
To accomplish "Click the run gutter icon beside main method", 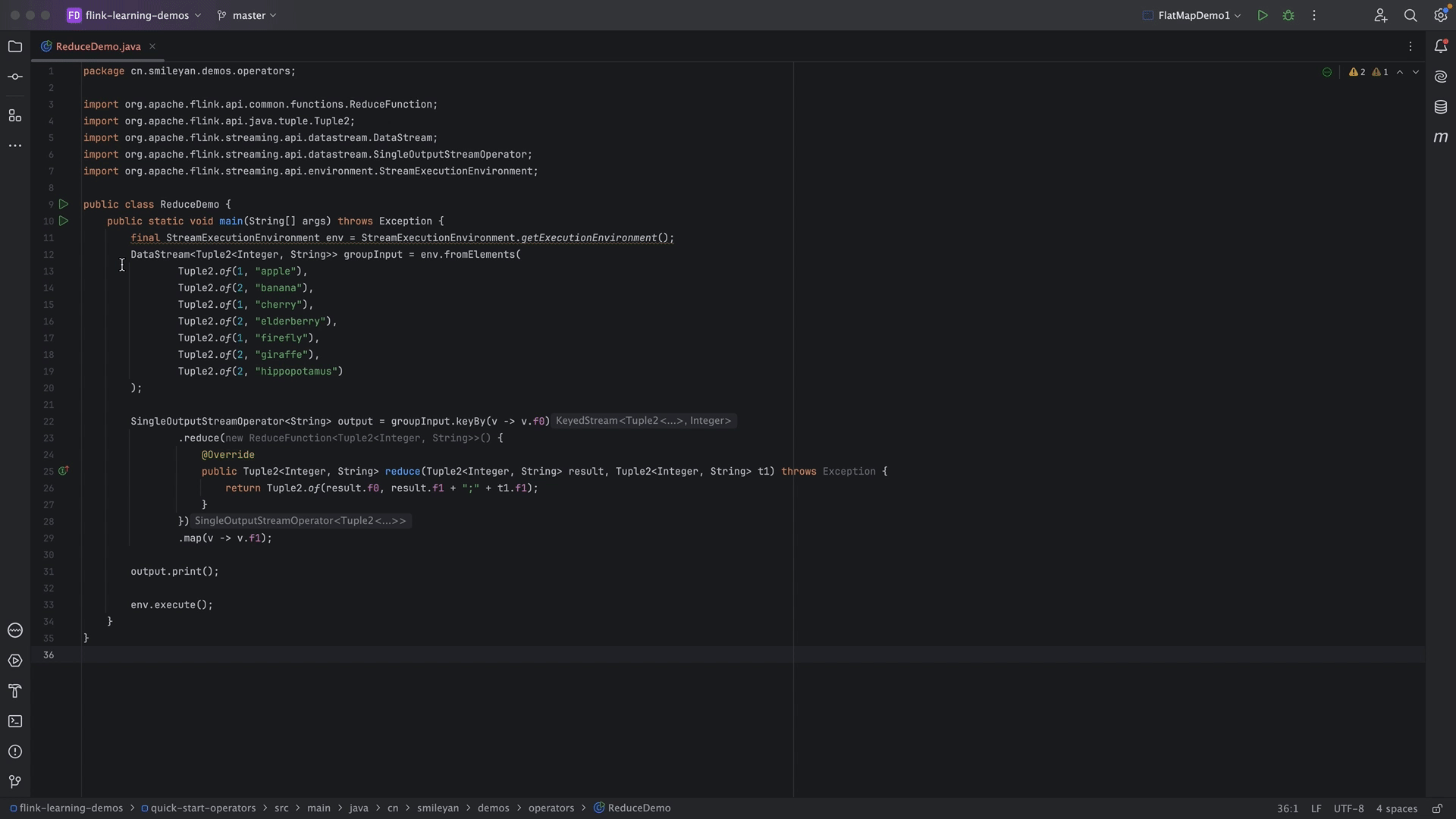I will [64, 221].
